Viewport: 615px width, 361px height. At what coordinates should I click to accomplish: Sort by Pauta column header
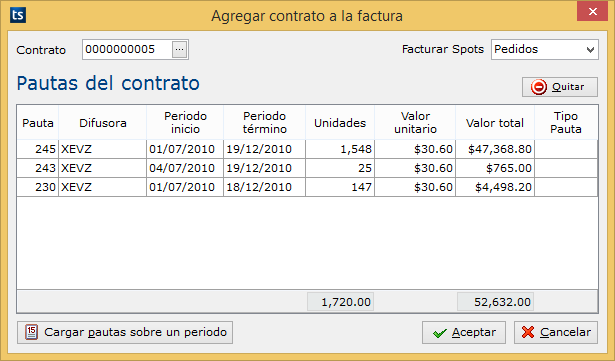click(x=38, y=123)
